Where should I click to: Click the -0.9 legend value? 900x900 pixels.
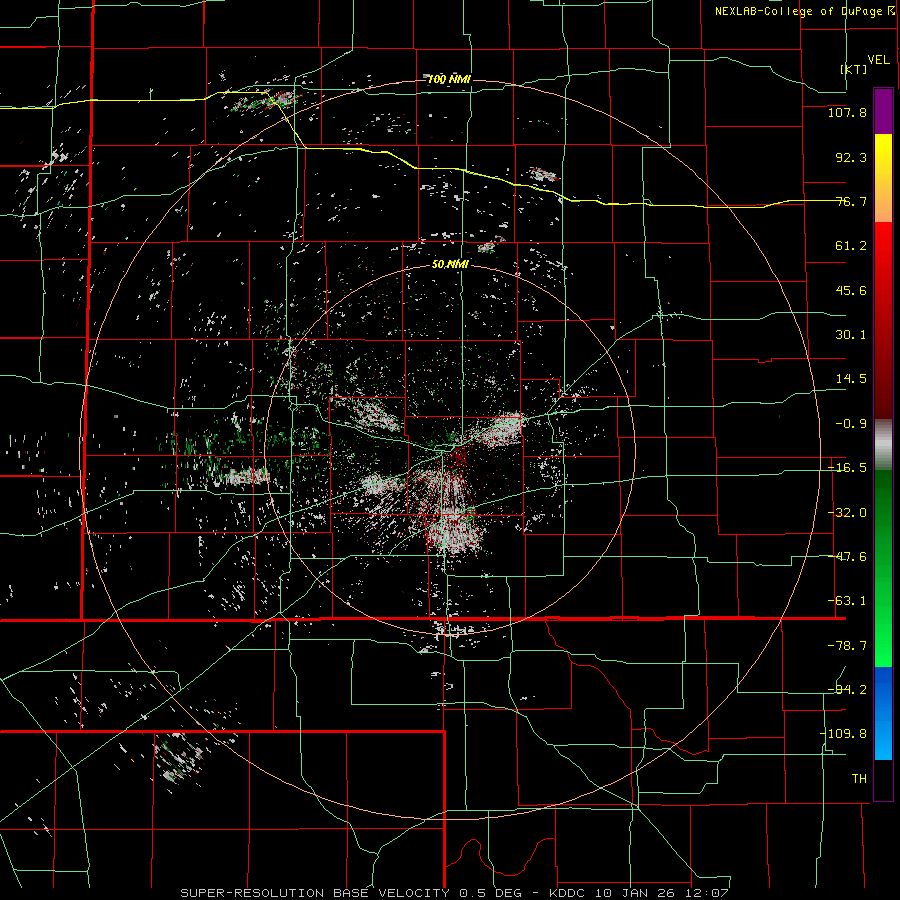[851, 424]
